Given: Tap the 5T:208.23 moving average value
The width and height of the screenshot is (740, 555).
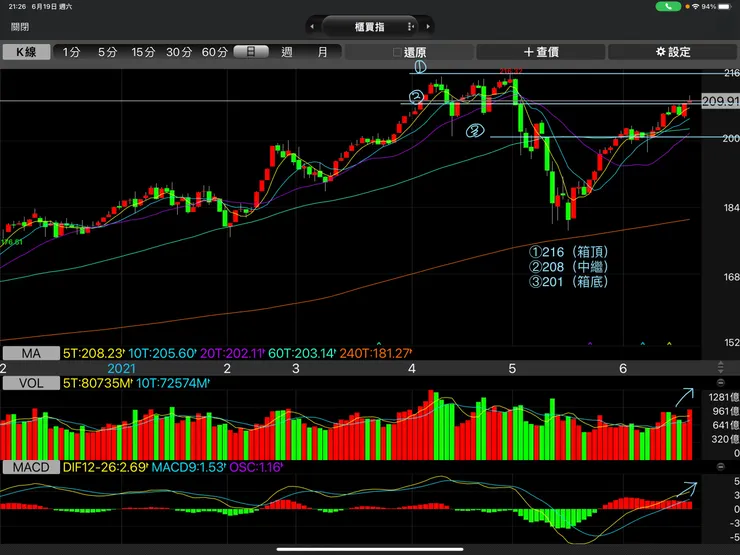Looking at the screenshot, I should pos(93,353).
